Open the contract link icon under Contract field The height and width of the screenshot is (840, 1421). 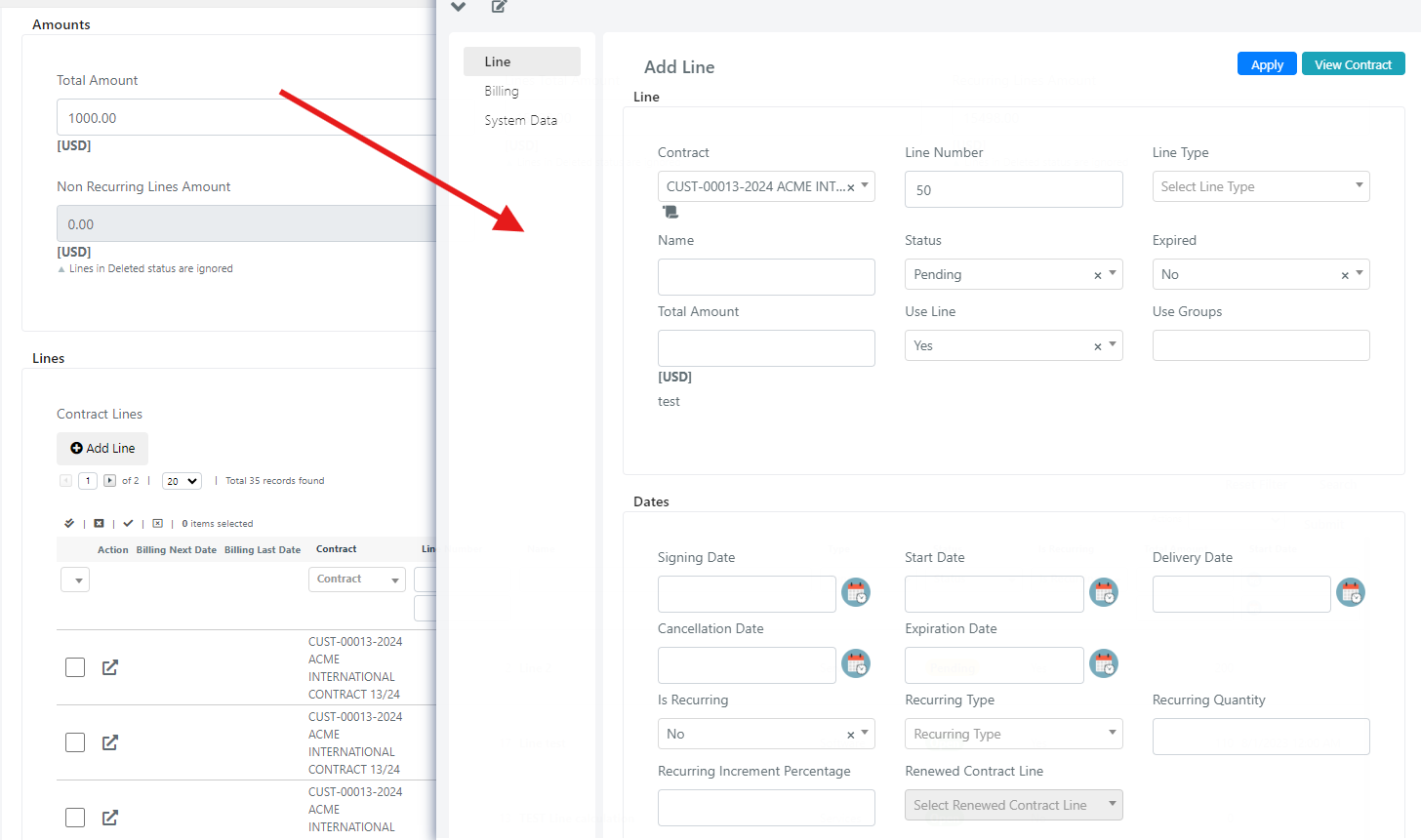click(670, 212)
